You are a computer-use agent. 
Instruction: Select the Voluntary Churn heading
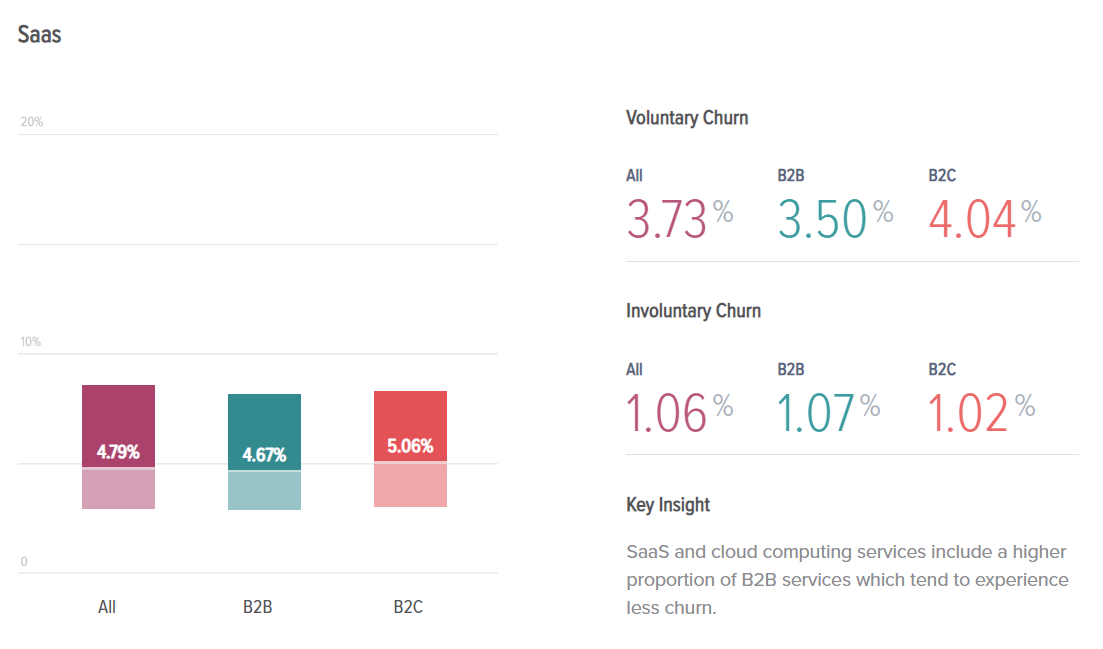687,118
